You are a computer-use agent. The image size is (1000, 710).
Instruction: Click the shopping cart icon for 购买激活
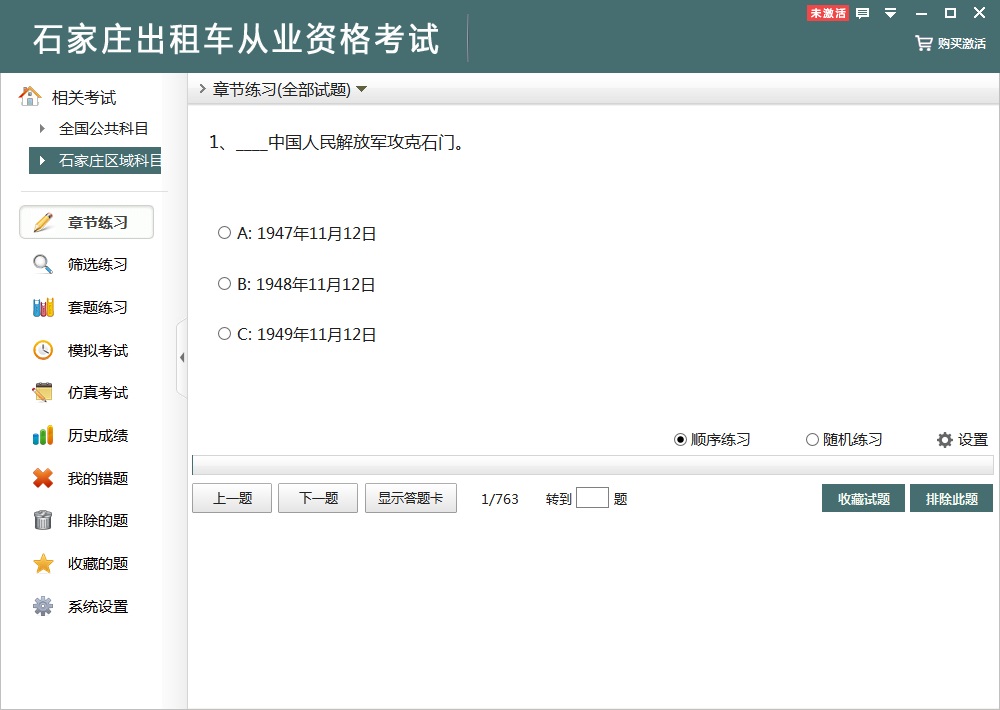pyautogui.click(x=923, y=43)
